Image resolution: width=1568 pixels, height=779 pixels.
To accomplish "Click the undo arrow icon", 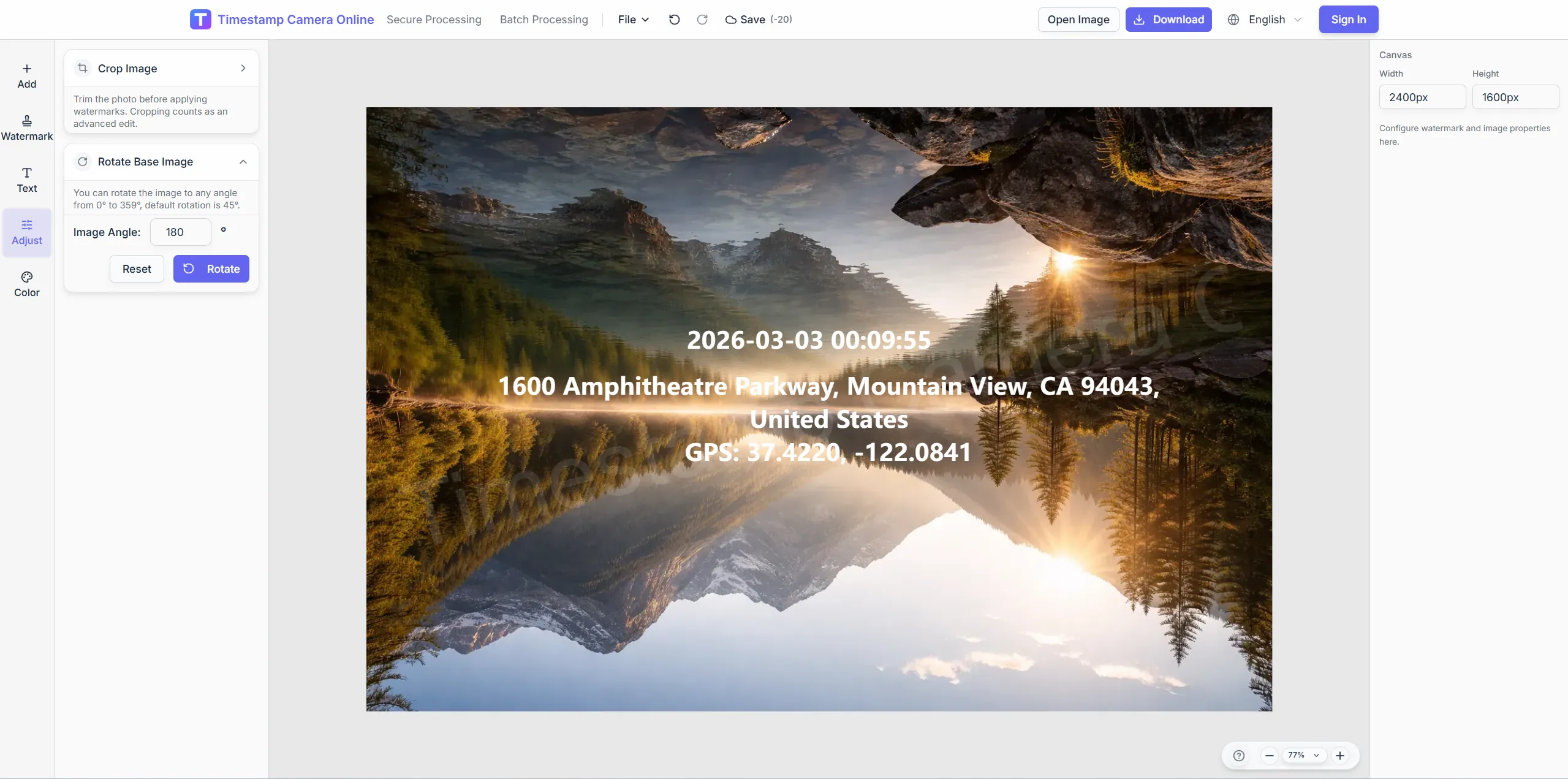I will click(674, 20).
